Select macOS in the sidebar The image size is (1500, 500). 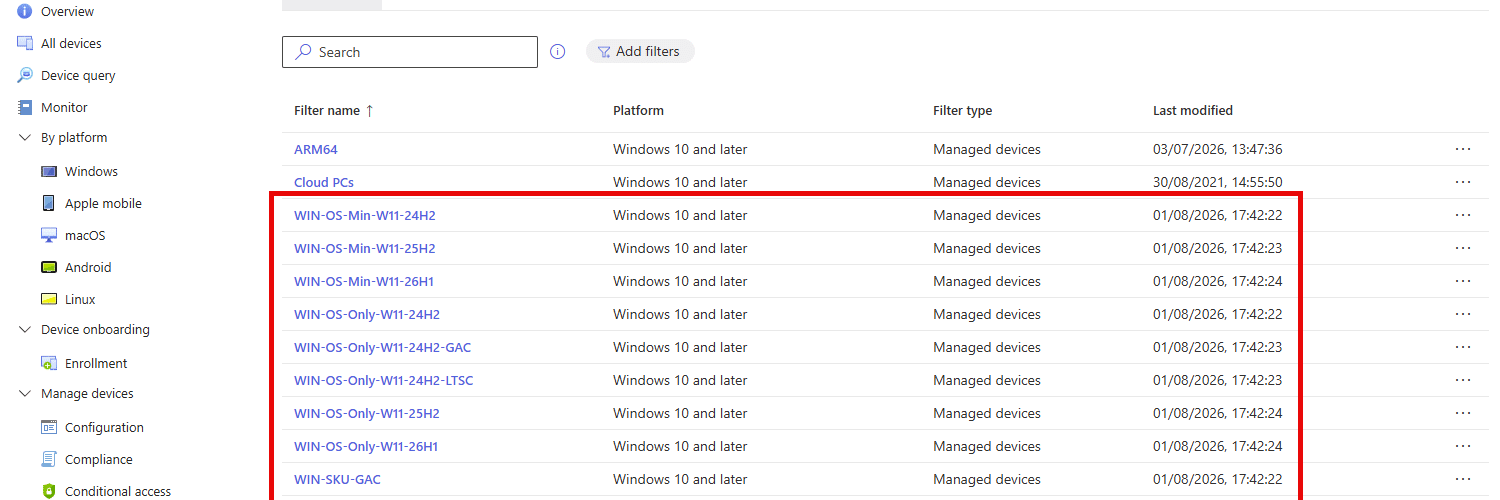point(85,235)
